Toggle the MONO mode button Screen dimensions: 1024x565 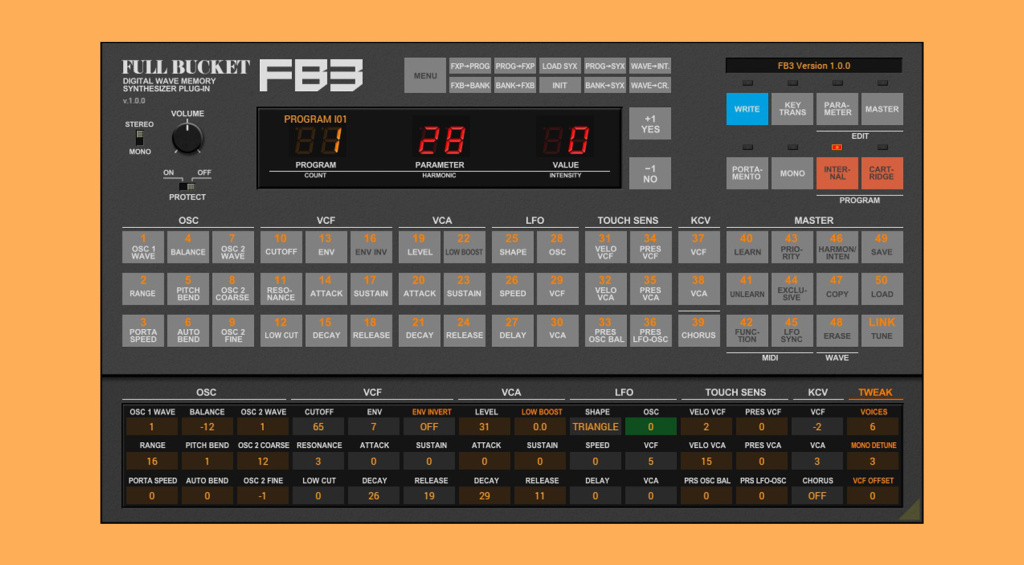(792, 173)
